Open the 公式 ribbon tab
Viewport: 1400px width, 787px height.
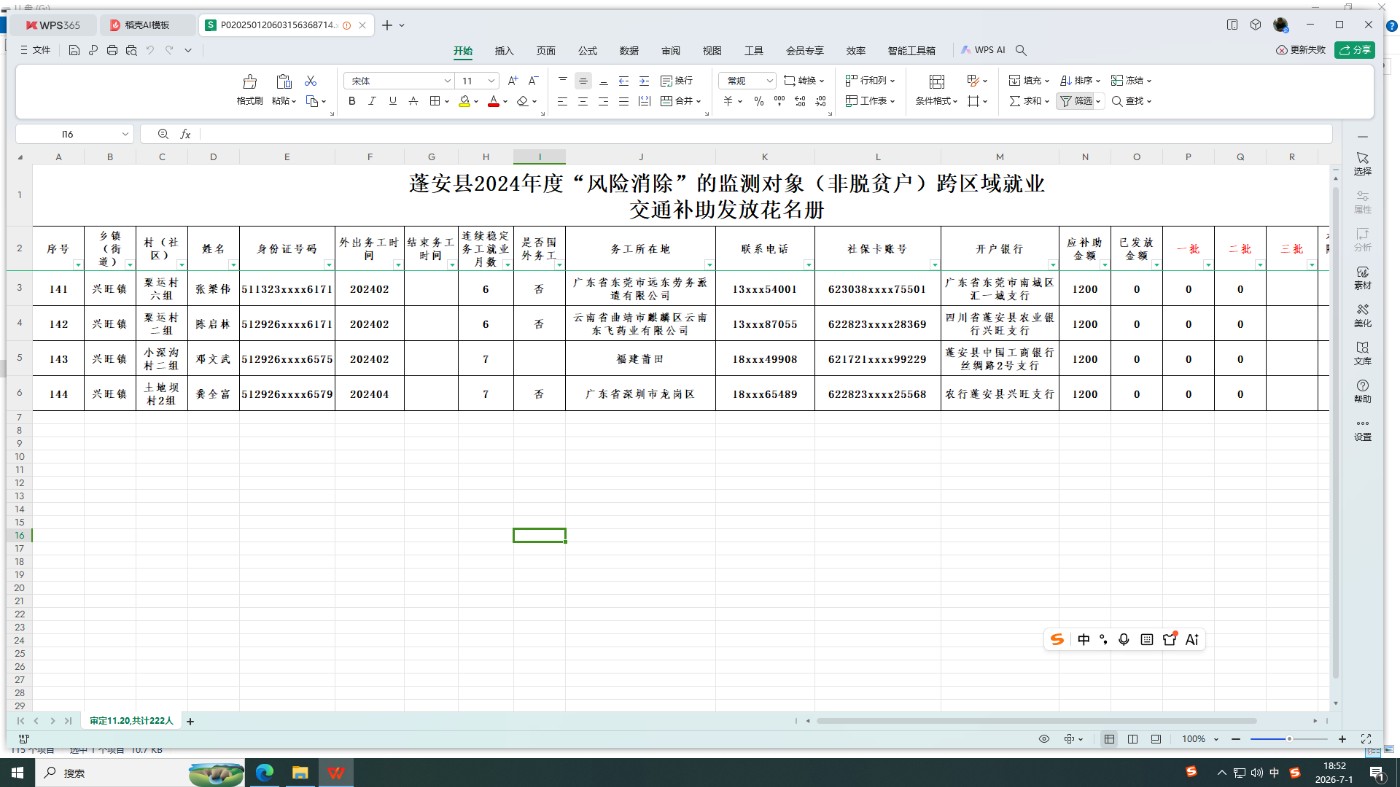point(587,50)
